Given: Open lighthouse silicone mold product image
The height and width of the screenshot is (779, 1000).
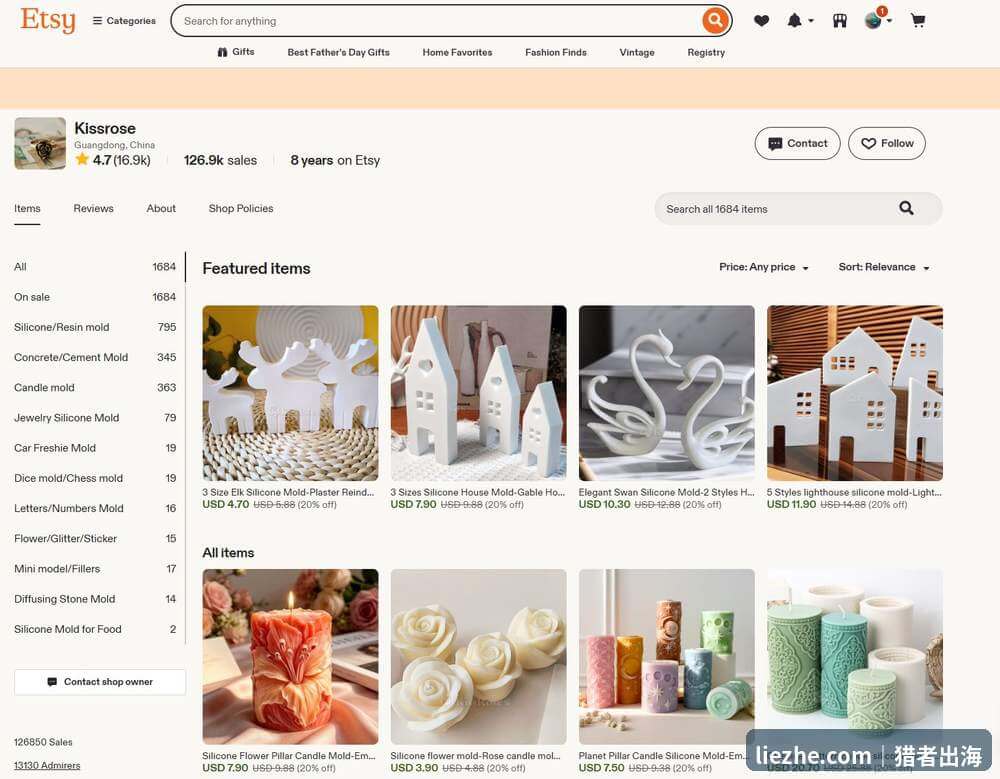Looking at the screenshot, I should pyautogui.click(x=855, y=393).
